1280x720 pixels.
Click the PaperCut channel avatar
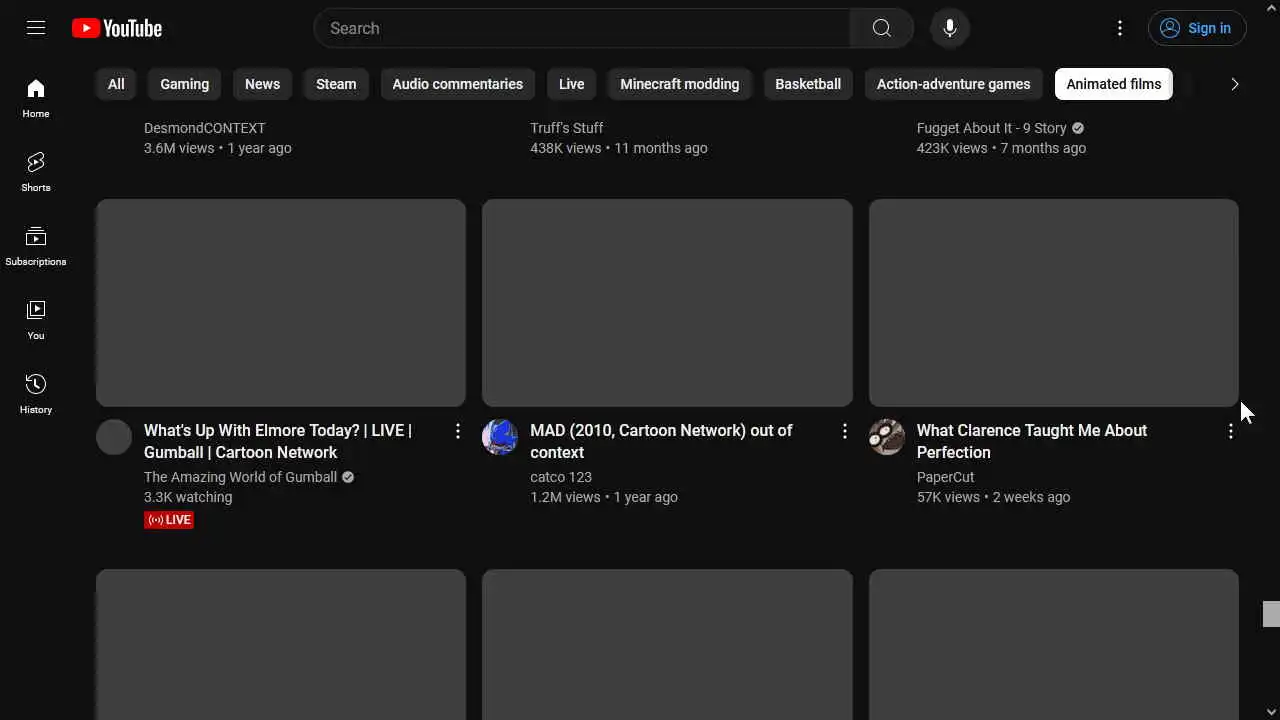tap(887, 437)
